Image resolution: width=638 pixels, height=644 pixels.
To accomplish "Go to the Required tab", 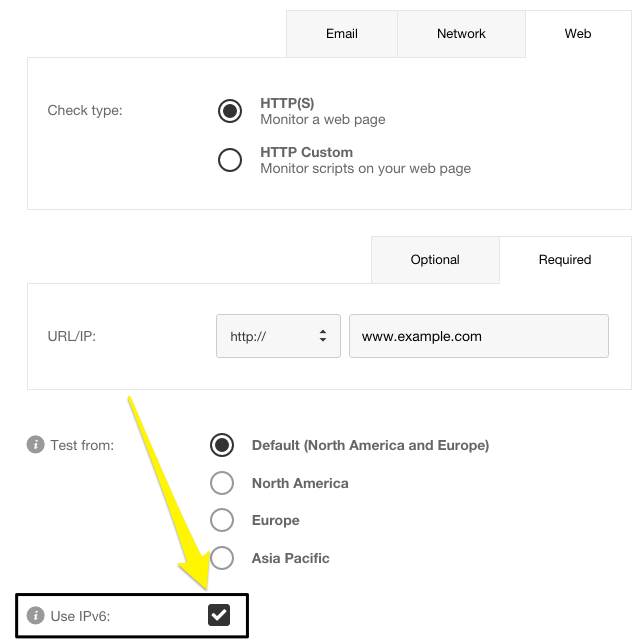I will (565, 260).
